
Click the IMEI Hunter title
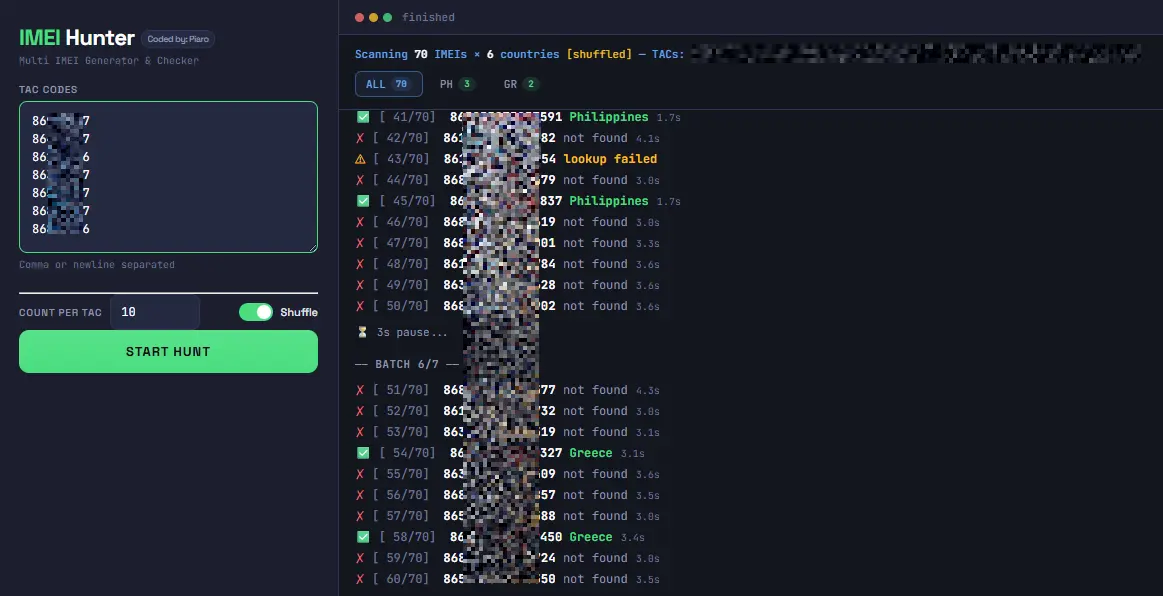pyautogui.click(x=77, y=38)
